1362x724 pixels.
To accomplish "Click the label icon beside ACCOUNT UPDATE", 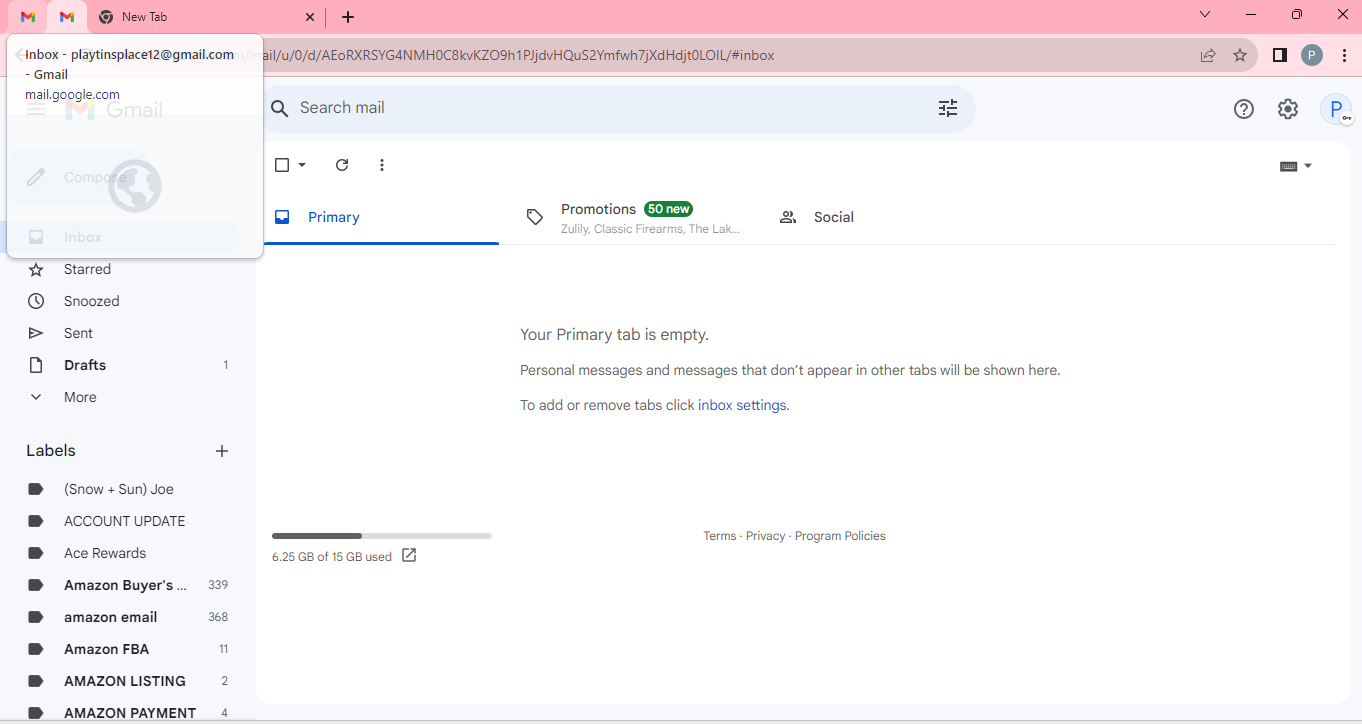I will 36,521.
